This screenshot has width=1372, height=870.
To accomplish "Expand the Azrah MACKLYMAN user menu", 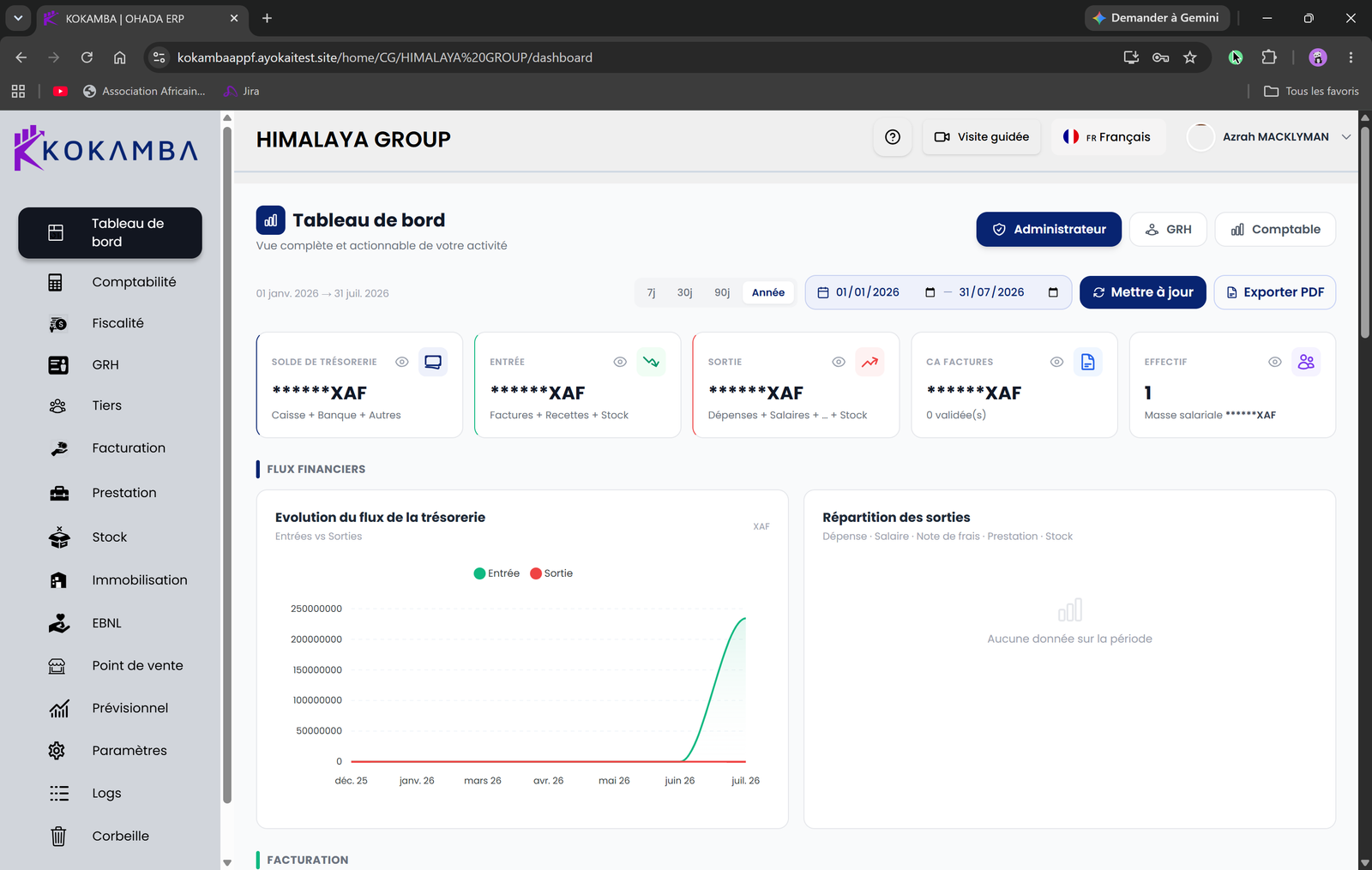I will point(1269,137).
